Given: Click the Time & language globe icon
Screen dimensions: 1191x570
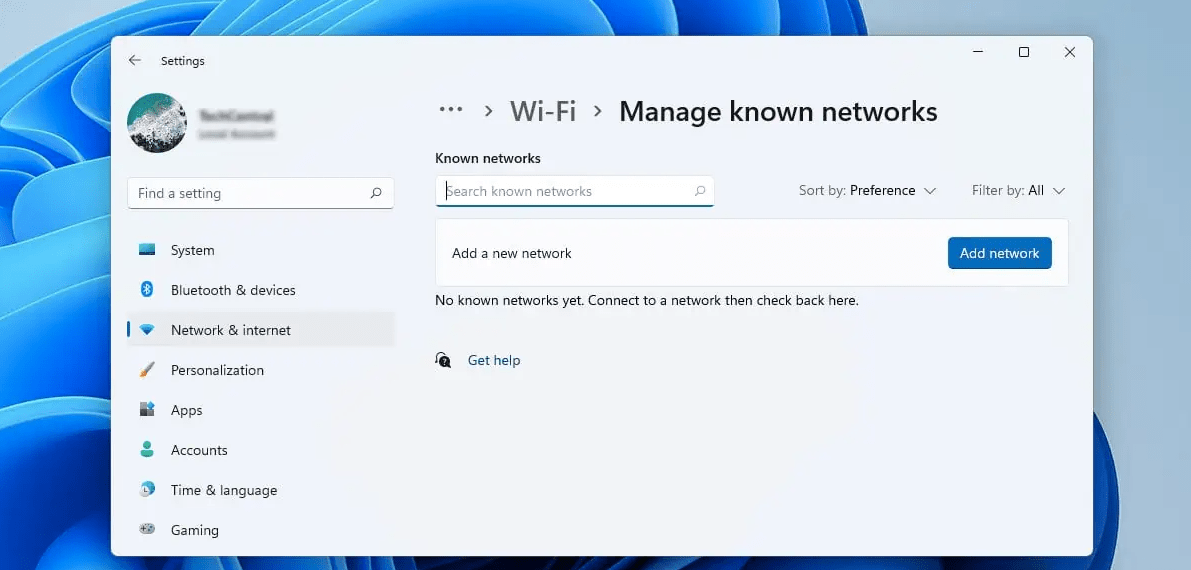Looking at the screenshot, I should (147, 490).
